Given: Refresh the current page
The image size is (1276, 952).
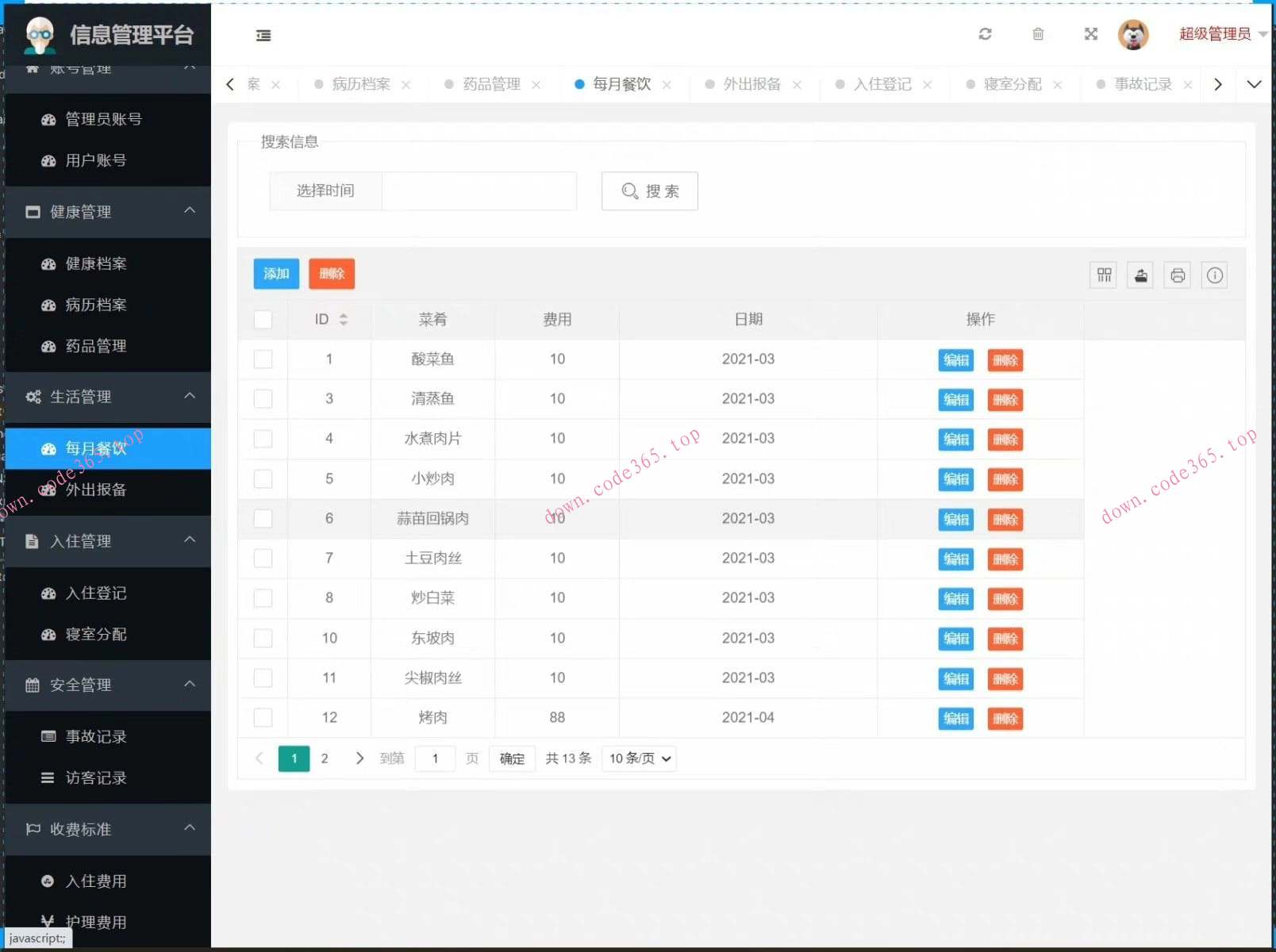Looking at the screenshot, I should tap(985, 34).
